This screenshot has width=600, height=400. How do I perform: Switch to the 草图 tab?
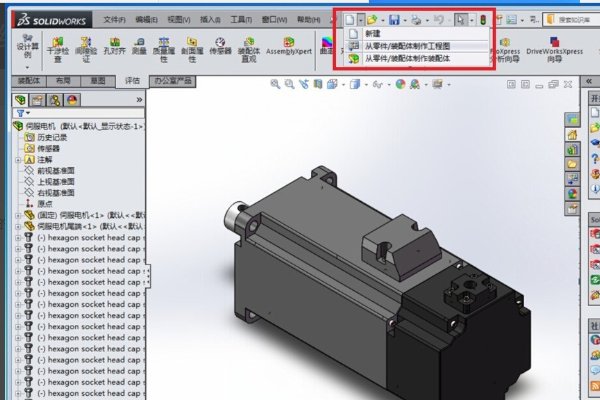(98, 81)
